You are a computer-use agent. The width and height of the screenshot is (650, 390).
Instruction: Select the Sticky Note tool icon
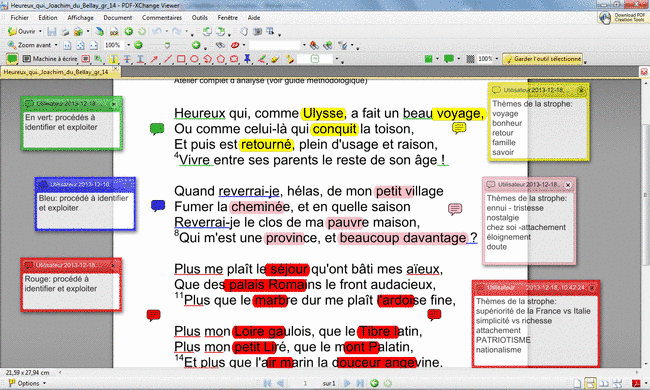pyautogui.click(x=12, y=59)
